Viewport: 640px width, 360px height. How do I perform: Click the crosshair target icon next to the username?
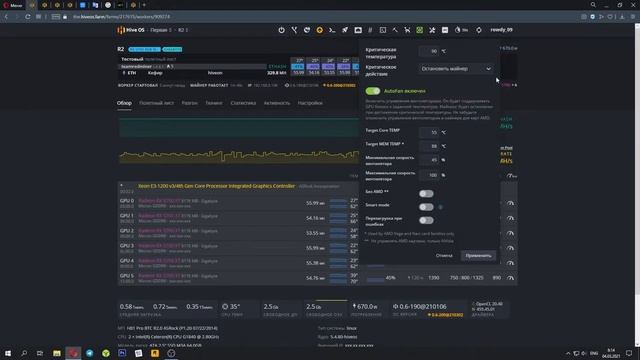point(479,30)
